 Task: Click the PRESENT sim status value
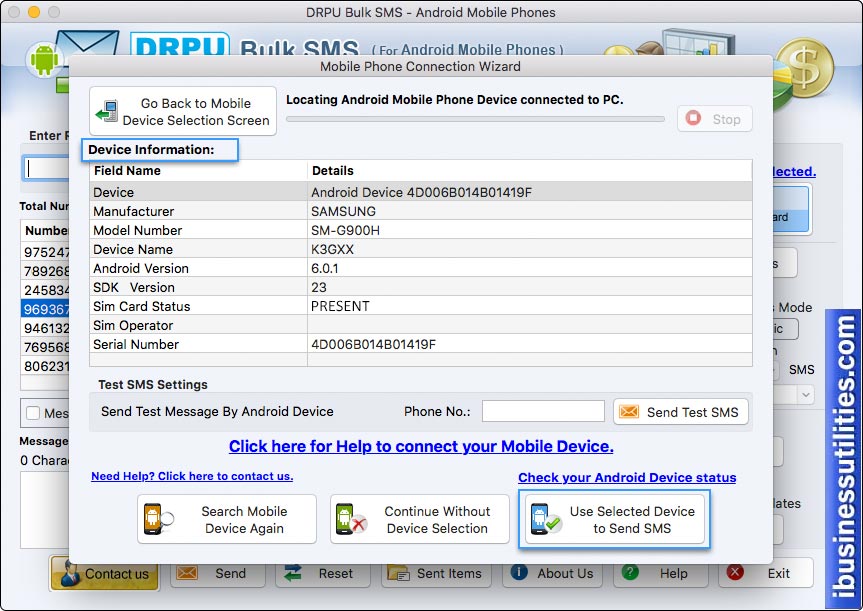[x=340, y=306]
